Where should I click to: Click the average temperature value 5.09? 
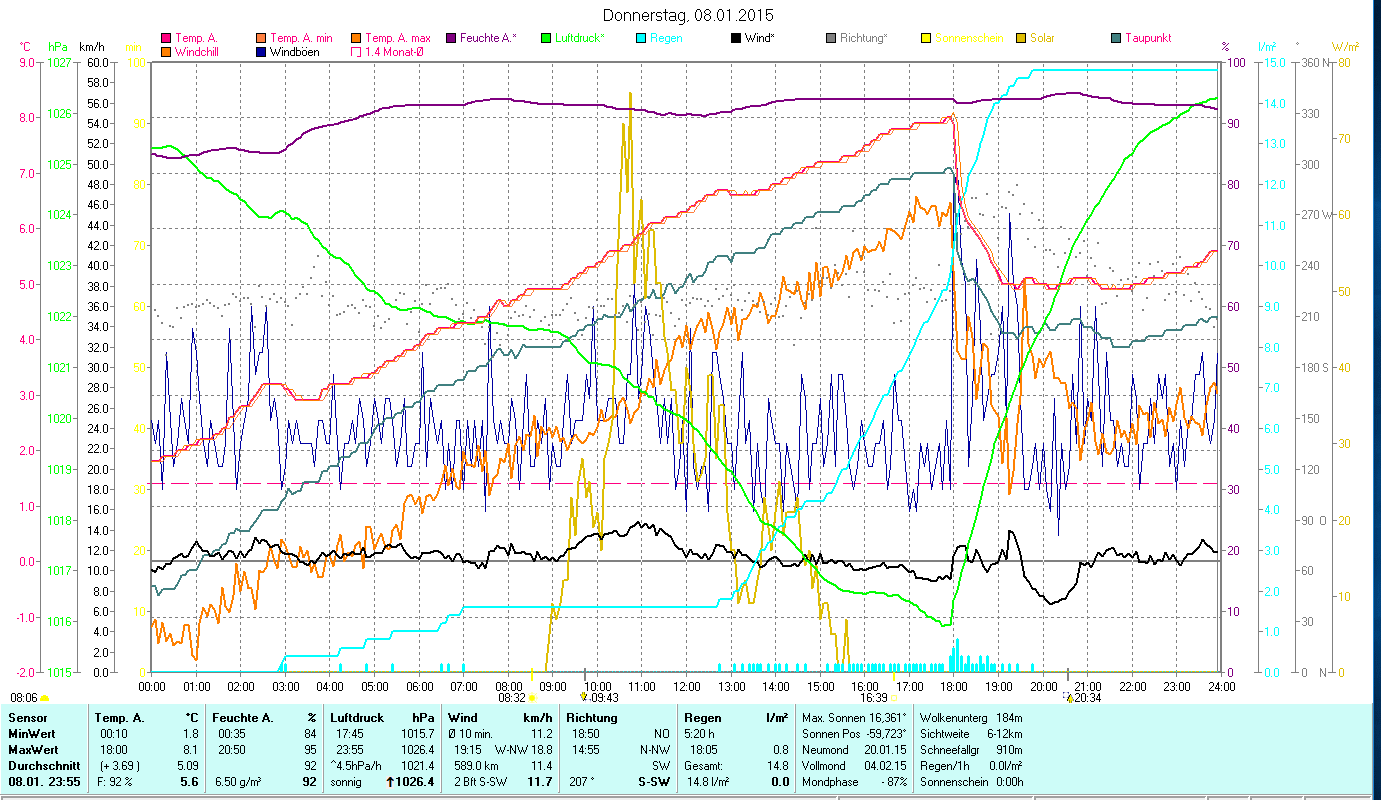(x=186, y=765)
